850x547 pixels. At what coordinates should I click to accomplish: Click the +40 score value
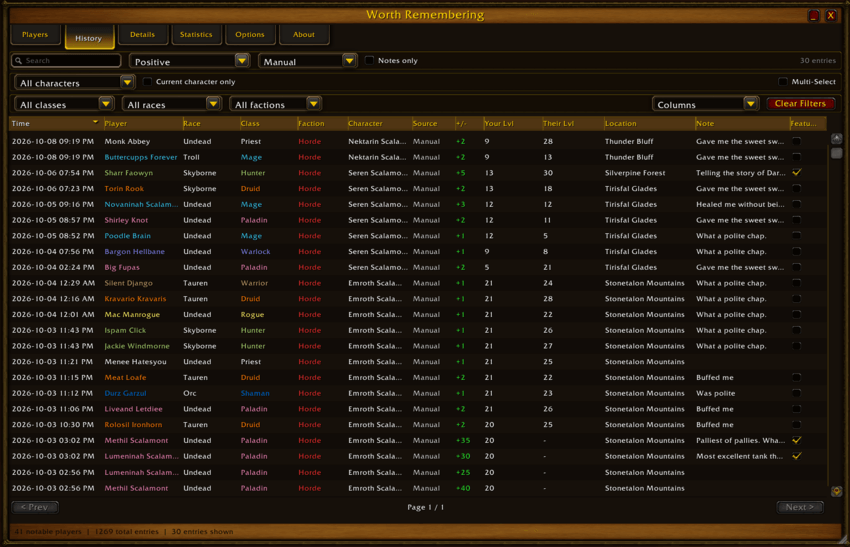coord(463,488)
